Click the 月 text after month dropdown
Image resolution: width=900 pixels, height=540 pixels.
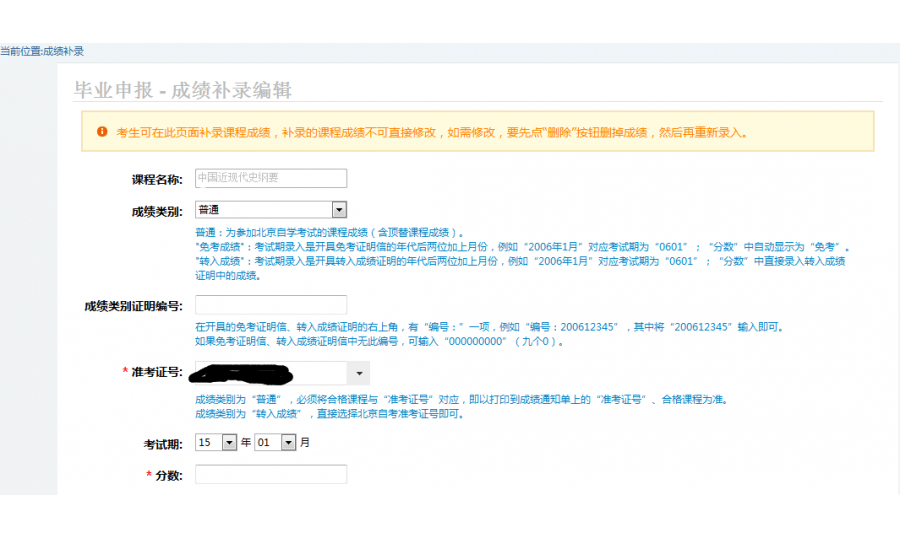pyautogui.click(x=305, y=442)
